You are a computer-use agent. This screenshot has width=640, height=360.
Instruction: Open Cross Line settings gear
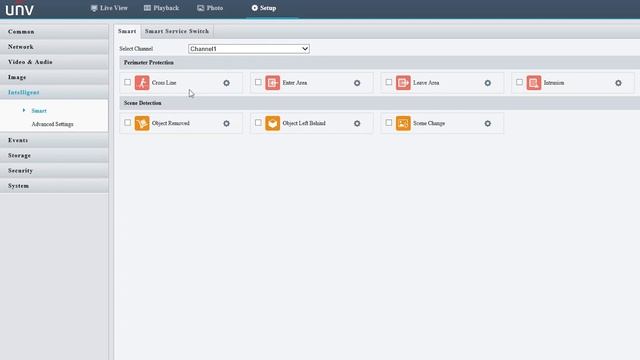coord(227,83)
